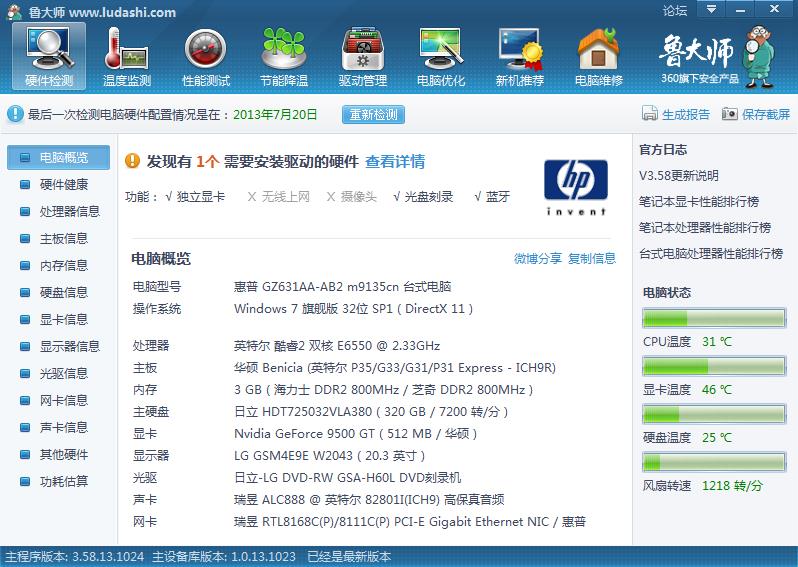This screenshot has width=798, height=567.
Task: Open 显卡信息 graphics card section
Action: (64, 319)
